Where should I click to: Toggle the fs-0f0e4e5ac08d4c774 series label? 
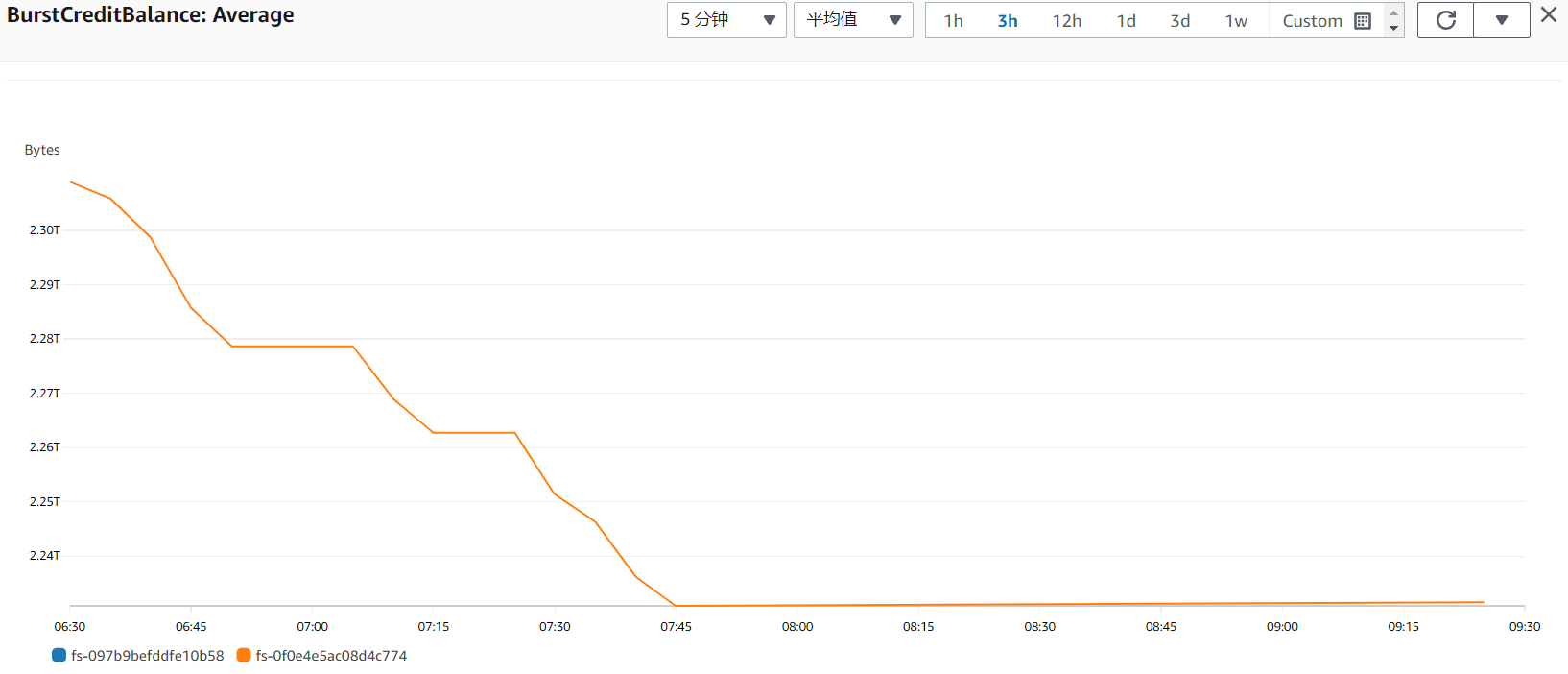tap(331, 656)
